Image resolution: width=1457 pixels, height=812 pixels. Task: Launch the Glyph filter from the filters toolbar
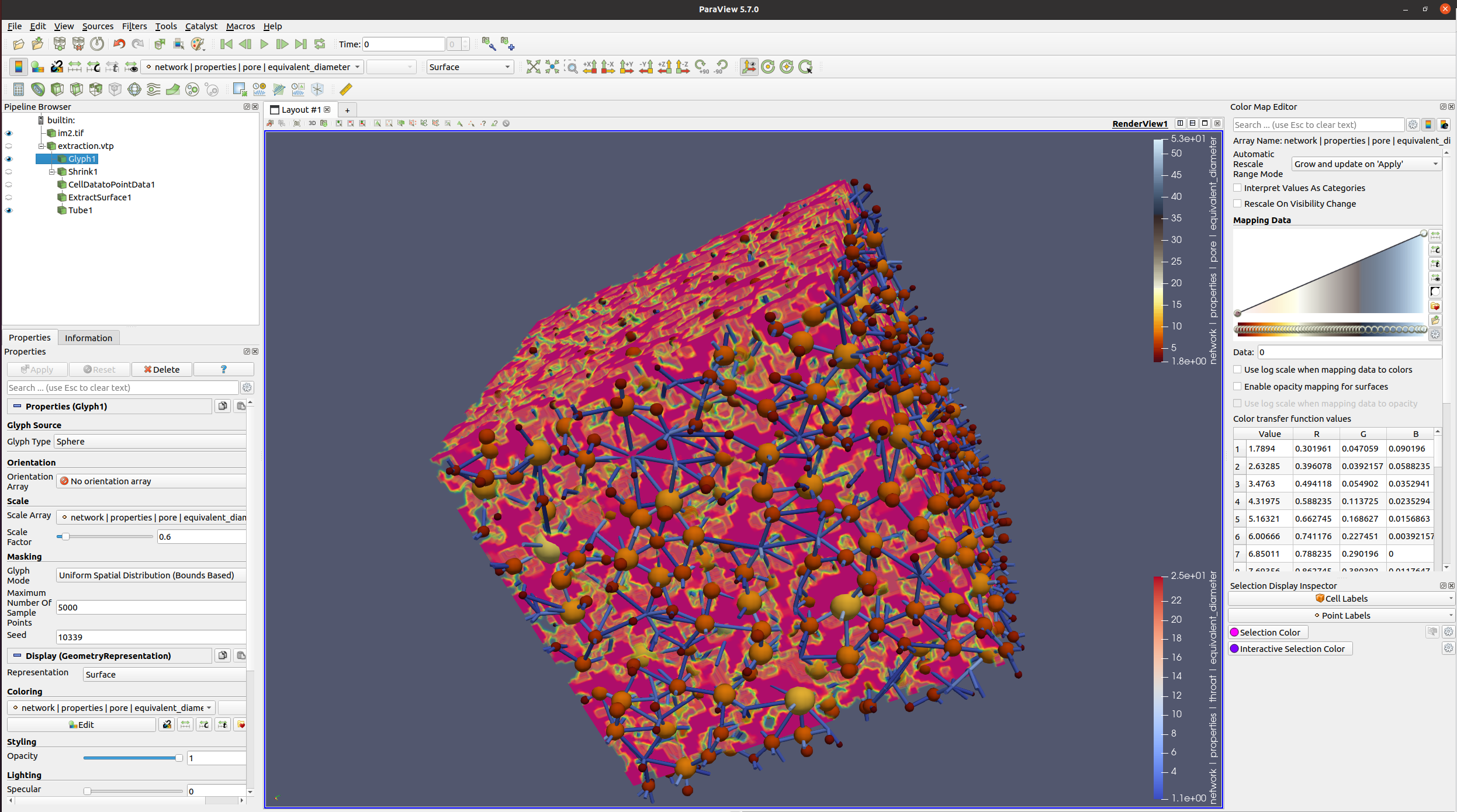[x=134, y=89]
